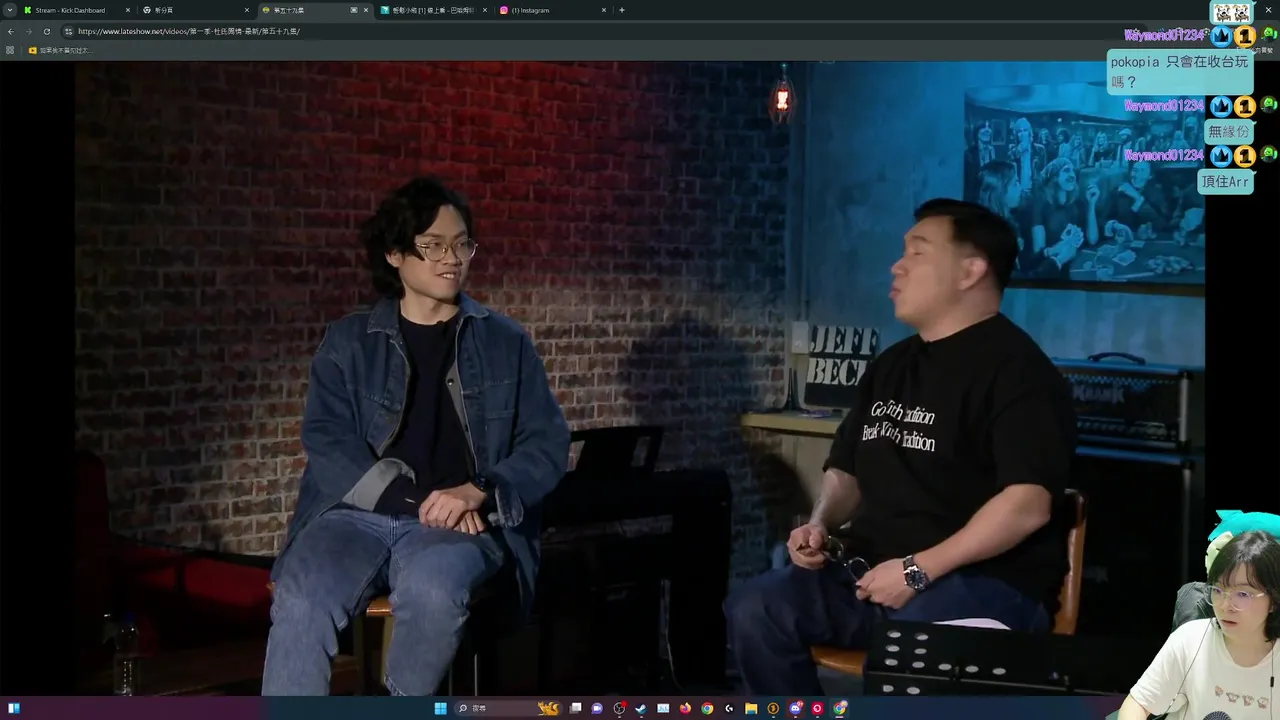Close the 第五十九集 tab

click(366, 10)
